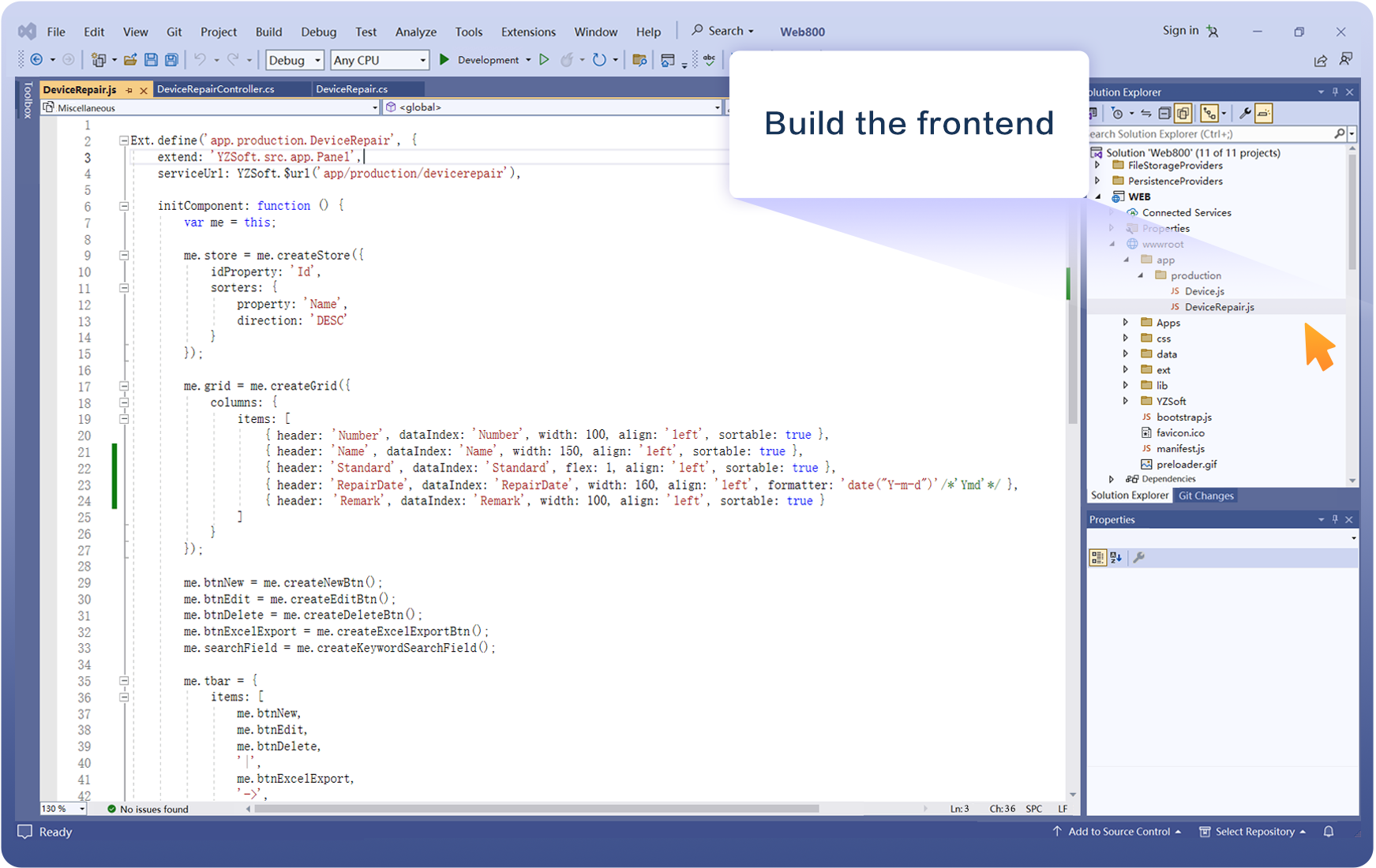Viewport: 1376px width, 868px height.
Task: Click the browser window toolbar icon
Action: click(668, 60)
